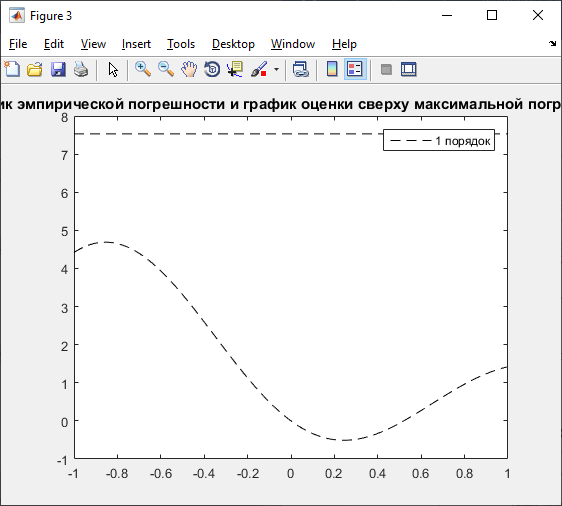Screen dimensions: 562x506
Task: Expand the toolbar overflow arrow at right
Action: [x=552, y=44]
